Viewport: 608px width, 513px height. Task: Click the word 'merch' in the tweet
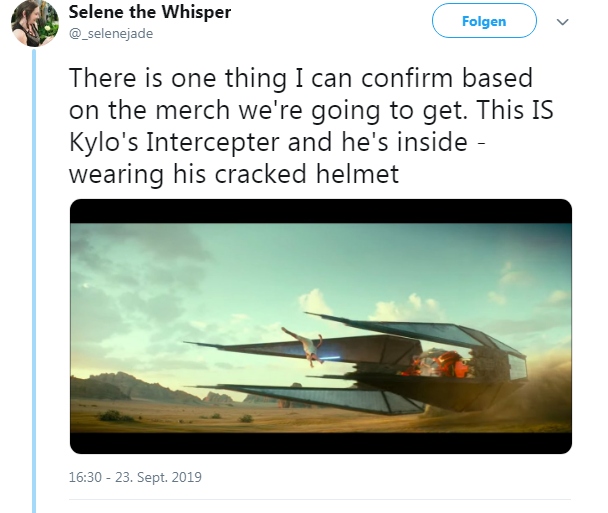pyautogui.click(x=193, y=110)
